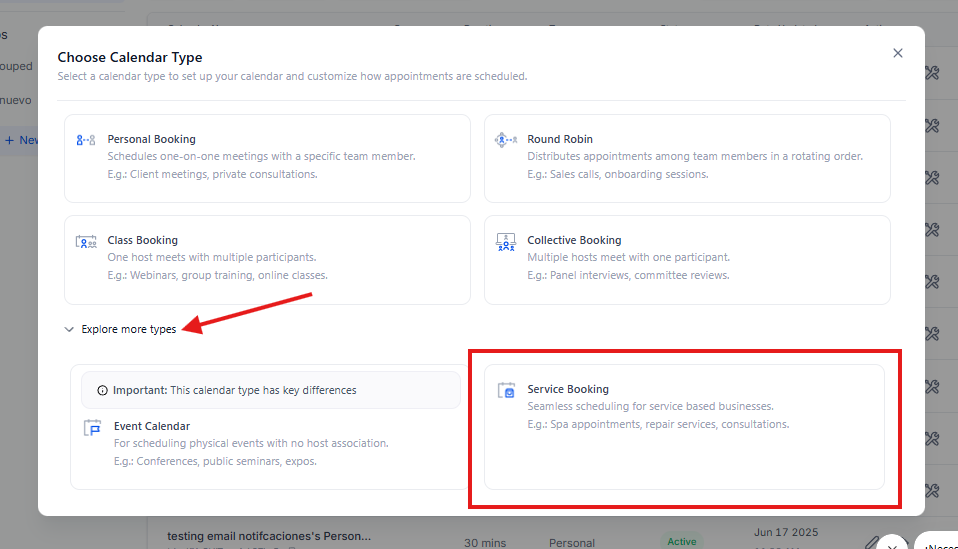The image size is (958, 549).
Task: Click the Round Robin rotation icon
Action: click(x=505, y=140)
